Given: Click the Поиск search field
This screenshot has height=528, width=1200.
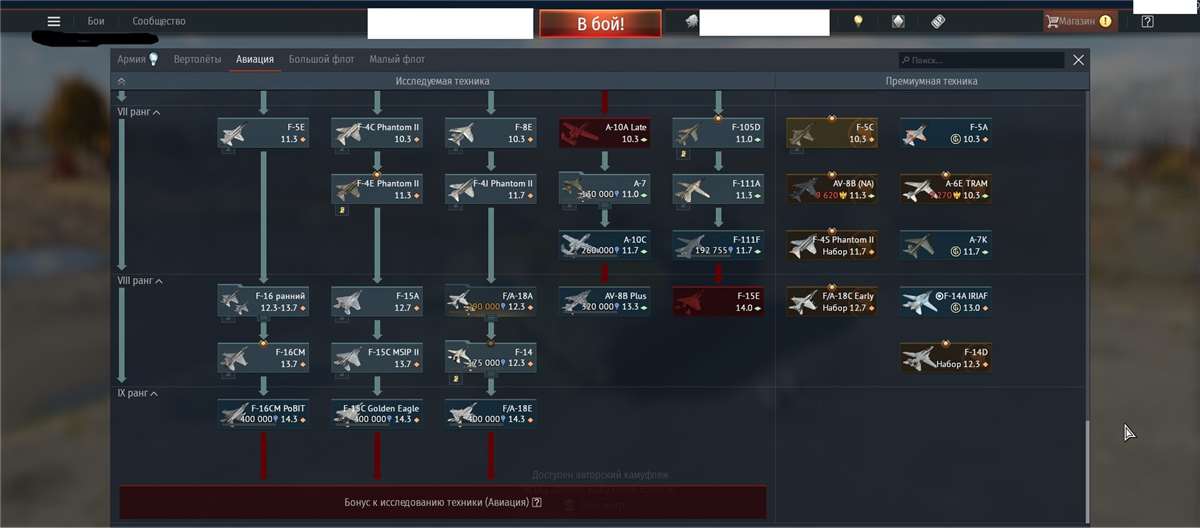Looking at the screenshot, I should click(x=980, y=60).
